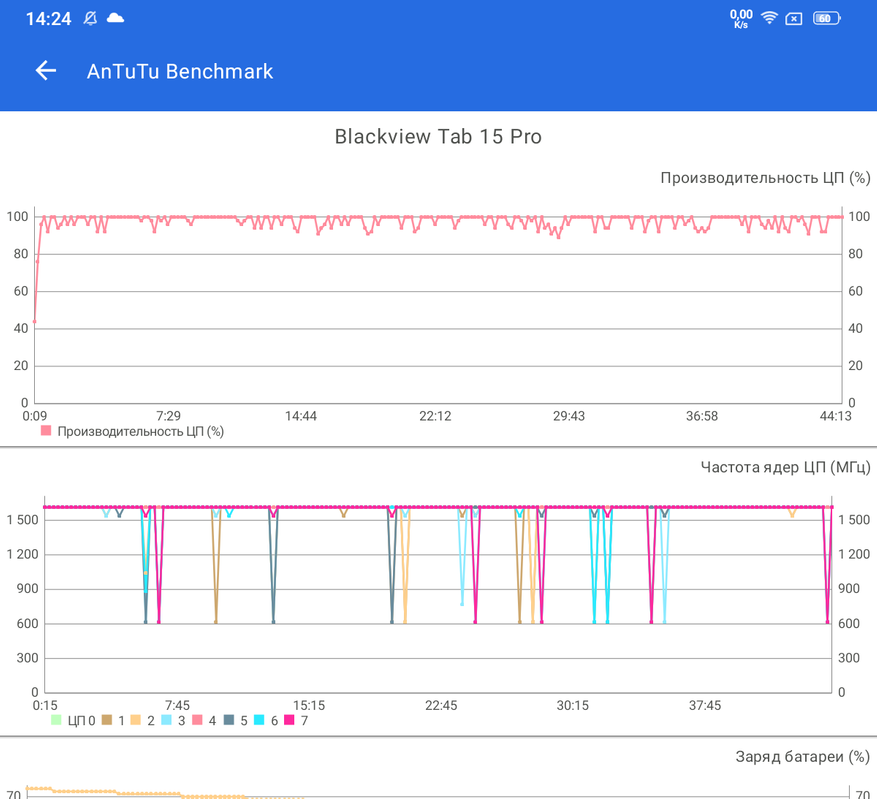877x799 pixels.
Task: Tap the core 6 cyan legend swatch
Action: coord(259,720)
